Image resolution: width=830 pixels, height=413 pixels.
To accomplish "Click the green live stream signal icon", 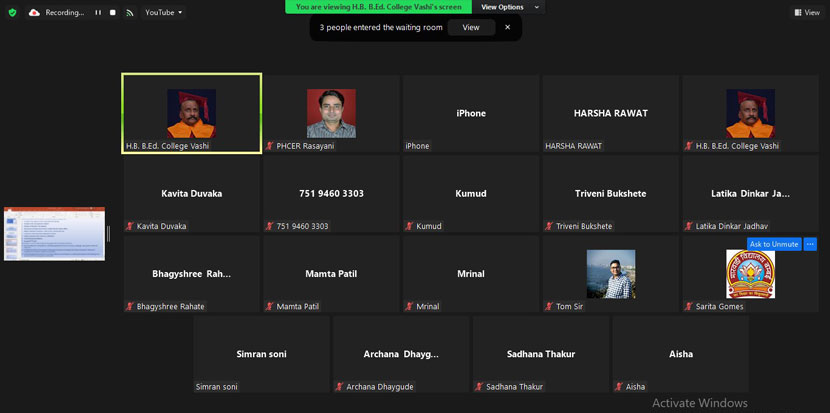I will 130,12.
